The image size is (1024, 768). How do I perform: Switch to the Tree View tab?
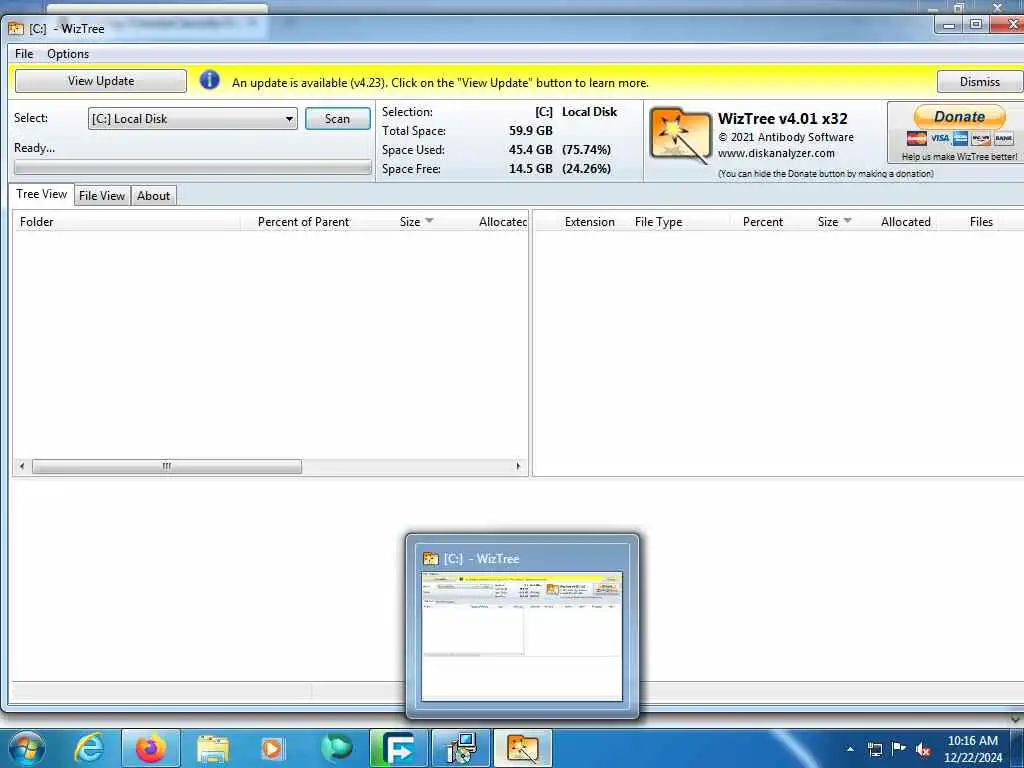coord(41,194)
